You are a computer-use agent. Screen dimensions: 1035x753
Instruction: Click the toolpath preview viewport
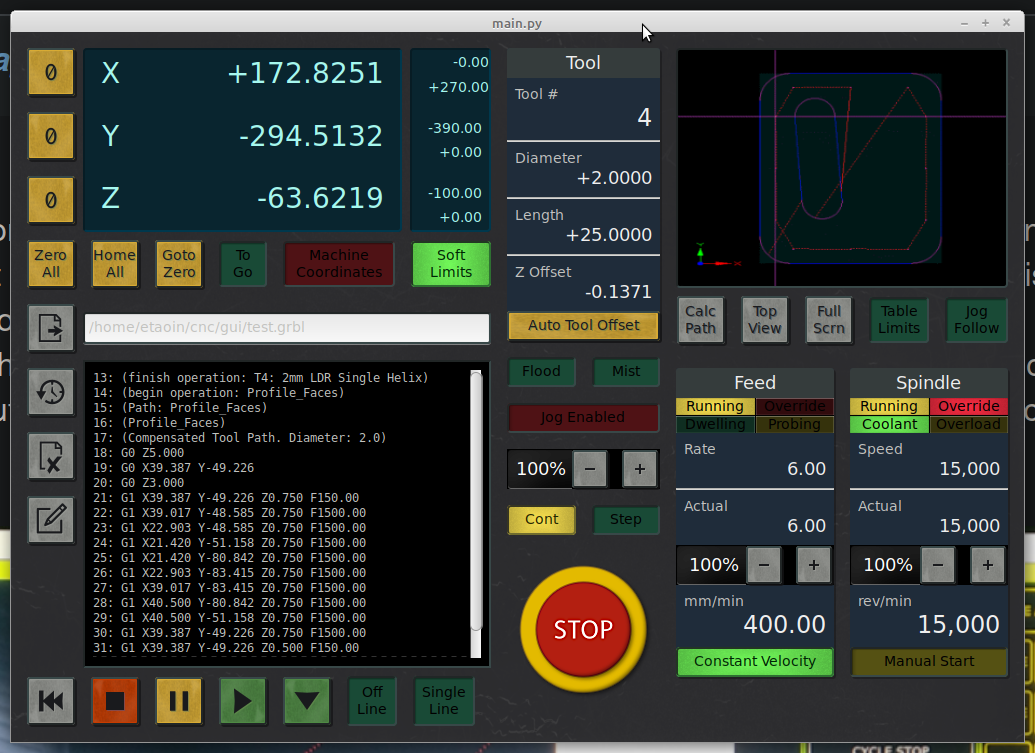[x=842, y=168]
